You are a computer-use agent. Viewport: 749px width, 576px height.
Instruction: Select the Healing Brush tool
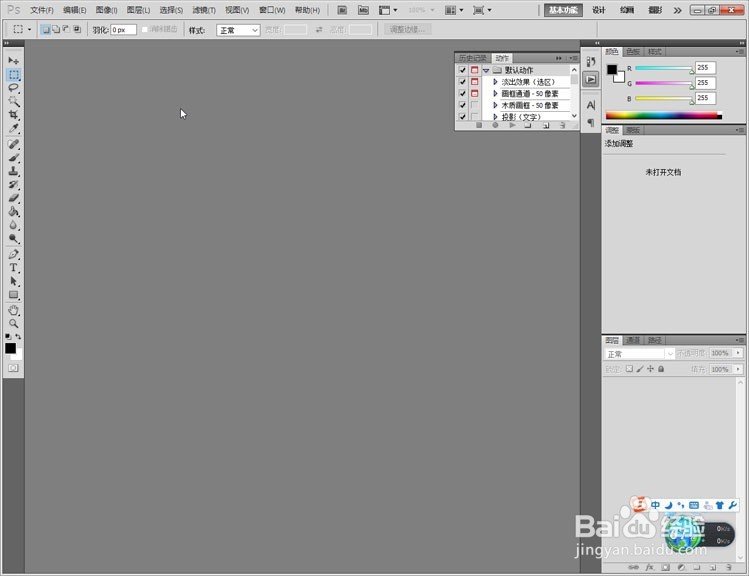coord(13,144)
